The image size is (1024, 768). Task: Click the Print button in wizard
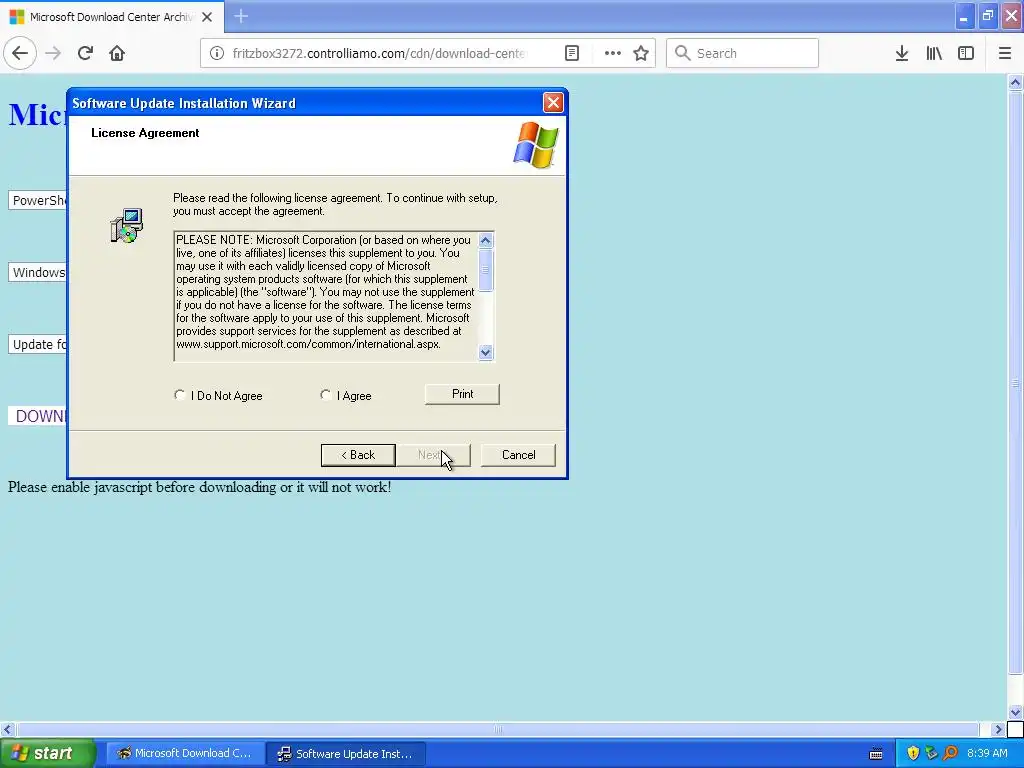coord(462,394)
